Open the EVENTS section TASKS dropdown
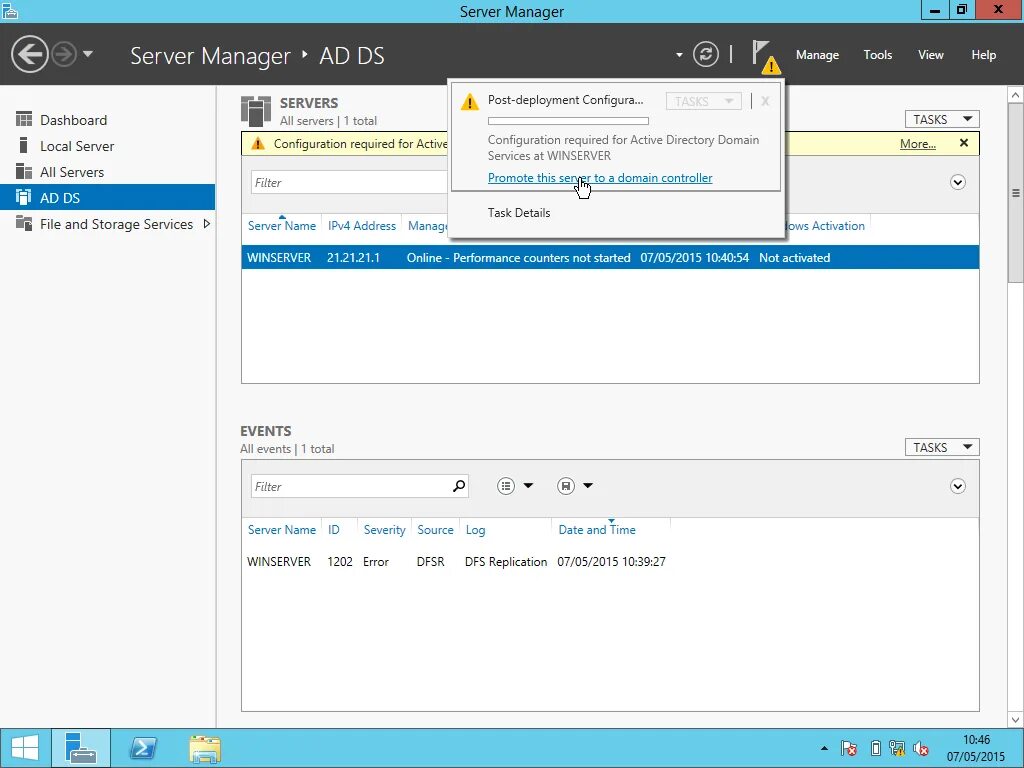The width and height of the screenshot is (1024, 768). (942, 447)
